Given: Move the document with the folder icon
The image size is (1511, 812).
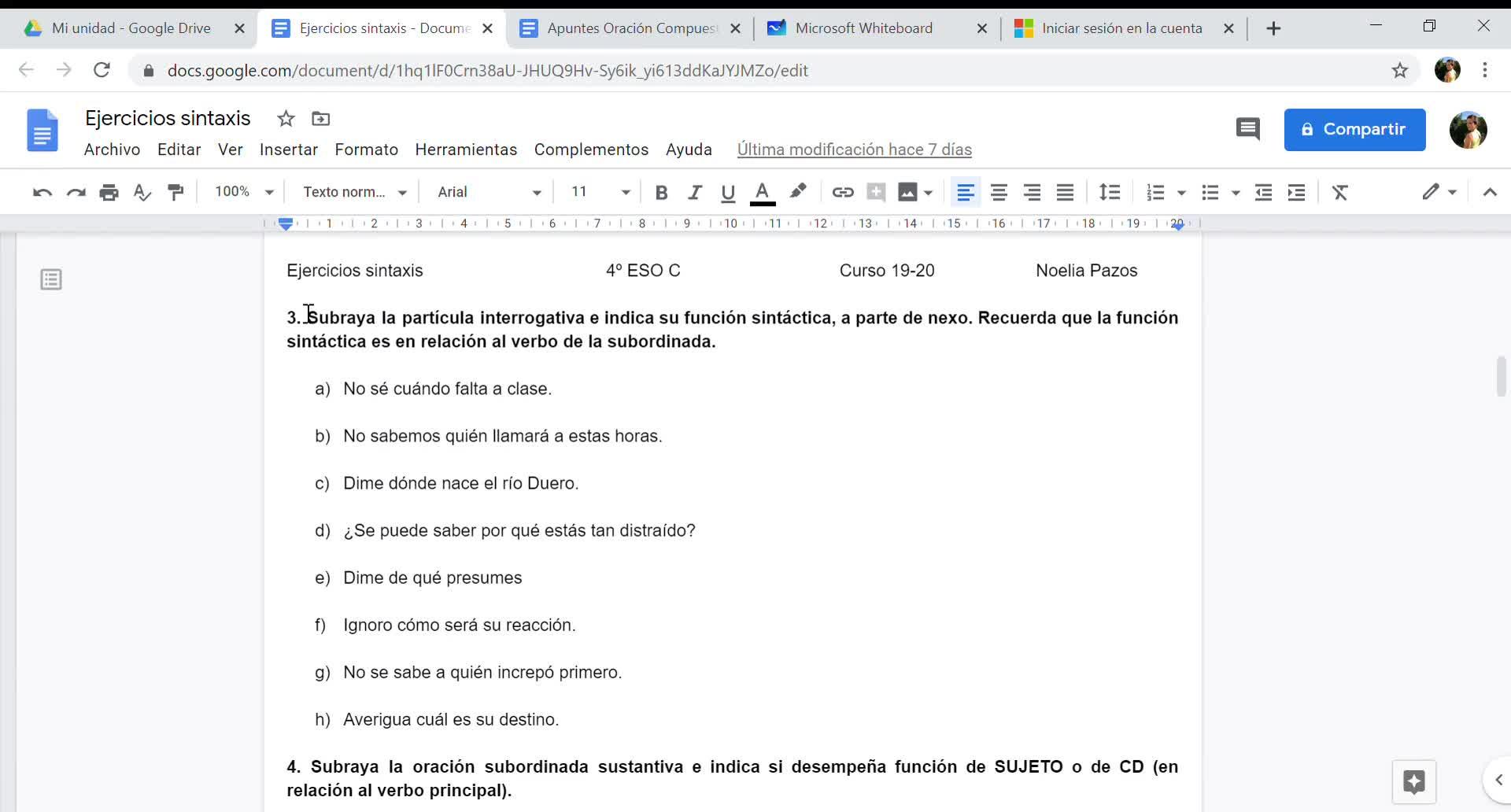Looking at the screenshot, I should [320, 119].
